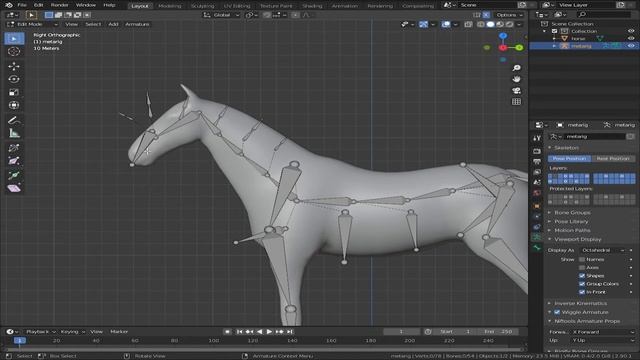The width and height of the screenshot is (640, 360).
Task: Open the Options dropdown in viewport header
Action: (x=509, y=15)
